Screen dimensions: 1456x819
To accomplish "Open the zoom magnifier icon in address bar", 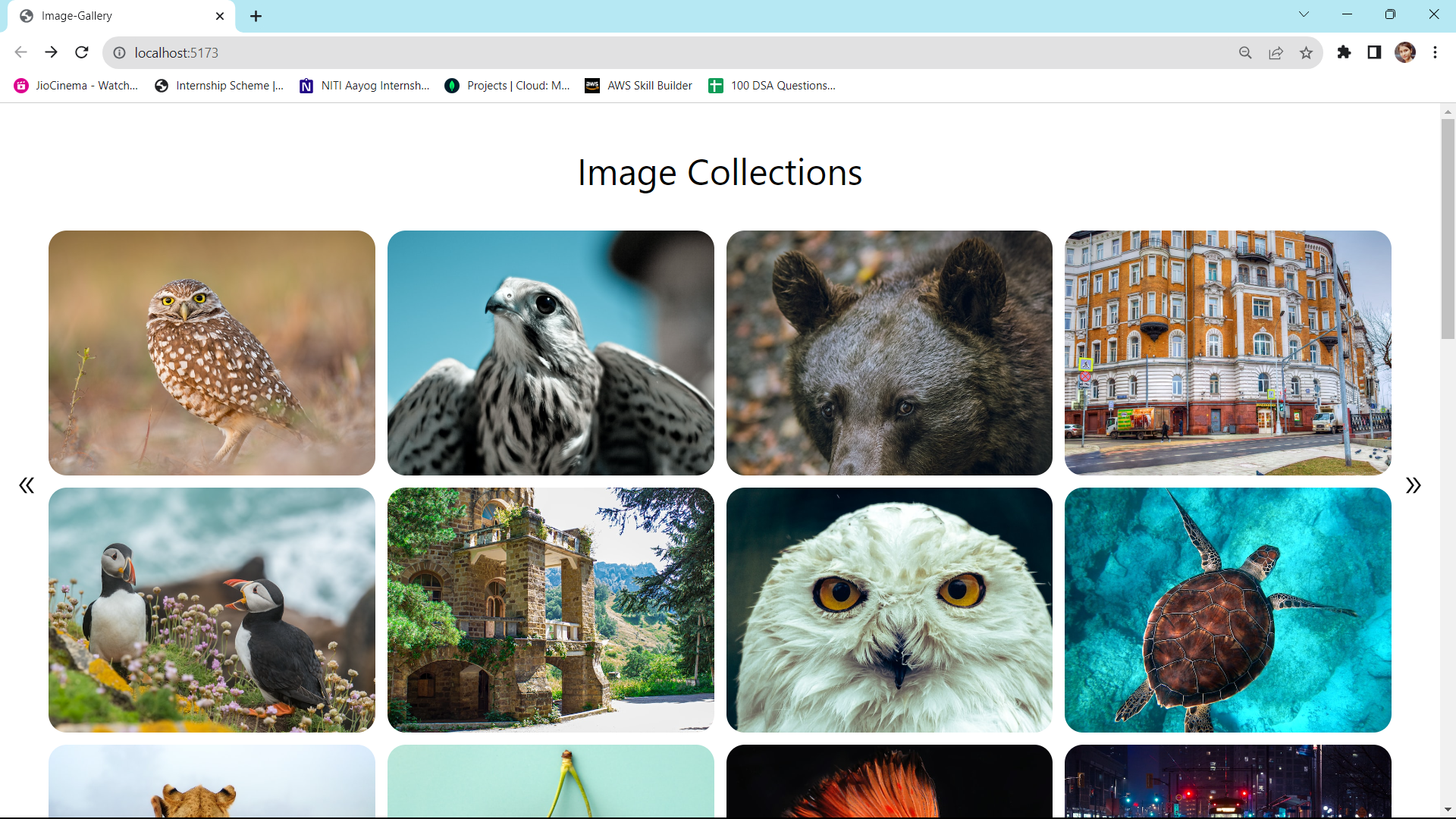I will tap(1245, 52).
